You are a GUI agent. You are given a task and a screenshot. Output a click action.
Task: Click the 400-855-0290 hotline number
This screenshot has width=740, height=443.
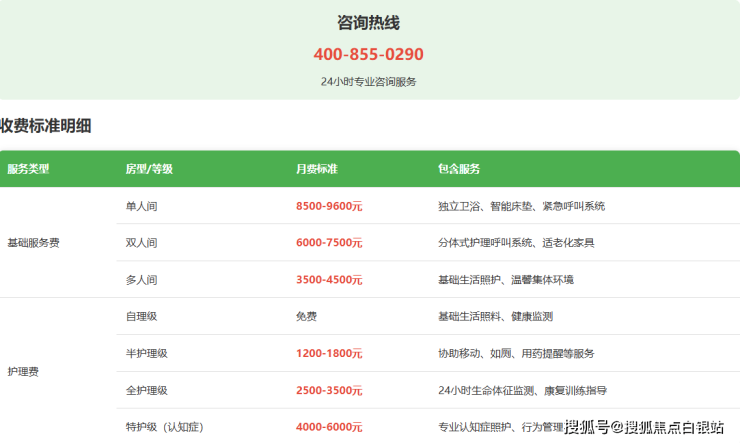click(x=368, y=54)
